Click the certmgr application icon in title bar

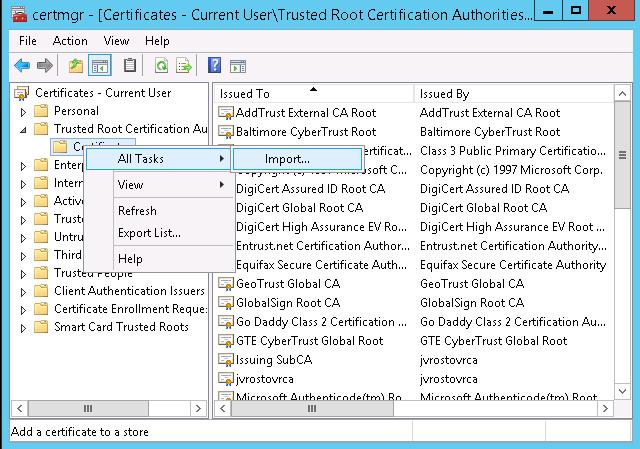(x=19, y=15)
